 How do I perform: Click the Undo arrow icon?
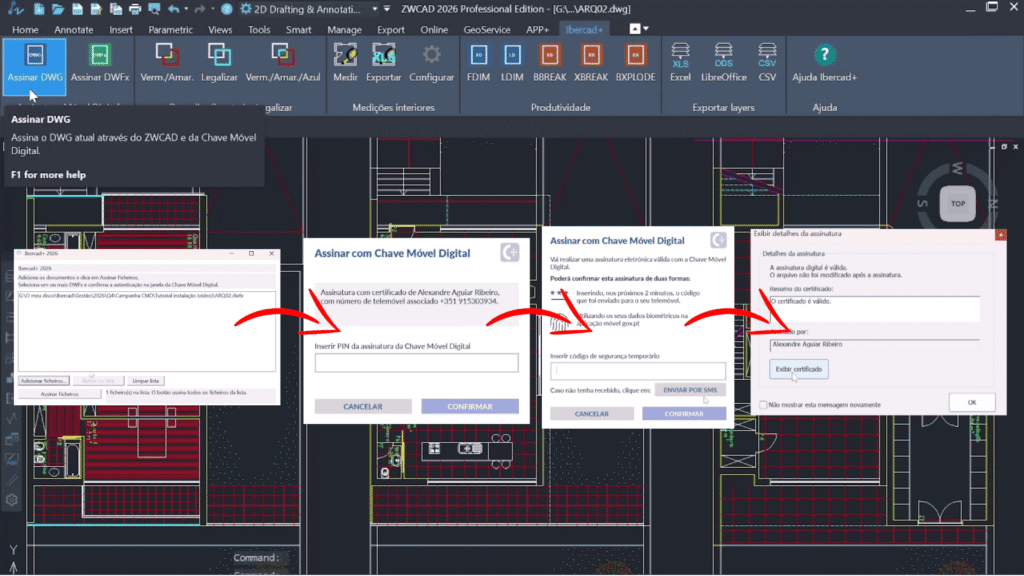173,9
